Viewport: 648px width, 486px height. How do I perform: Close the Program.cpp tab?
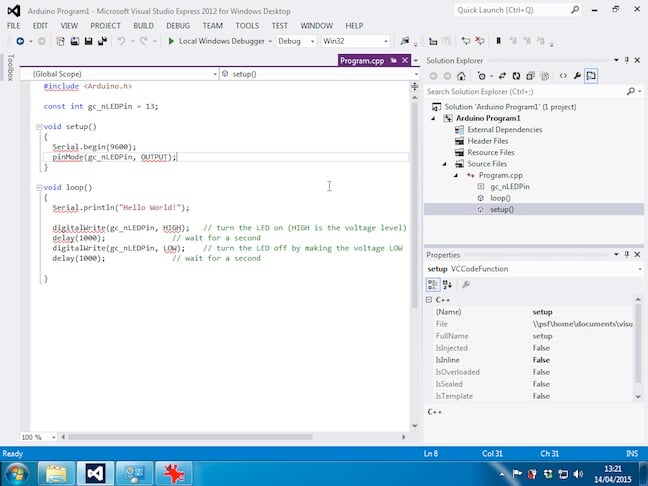405,61
